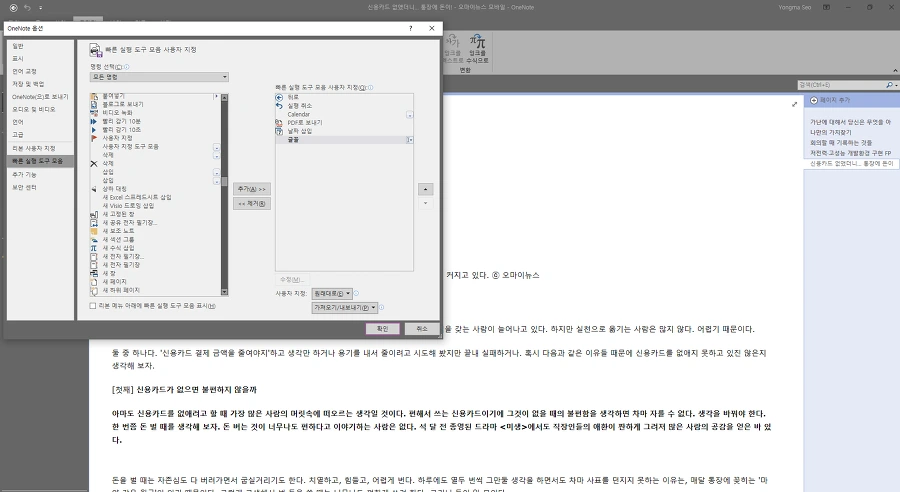
Task: Select the 새 수식 삽입 pi icon
Action: click(94, 248)
